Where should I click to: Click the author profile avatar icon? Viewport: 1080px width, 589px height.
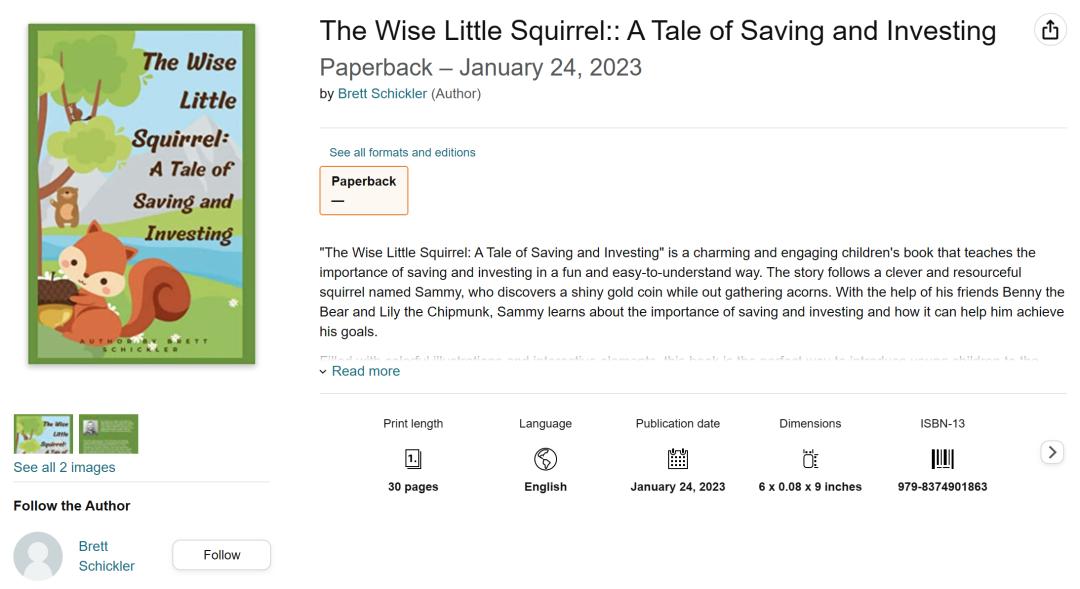pos(39,556)
